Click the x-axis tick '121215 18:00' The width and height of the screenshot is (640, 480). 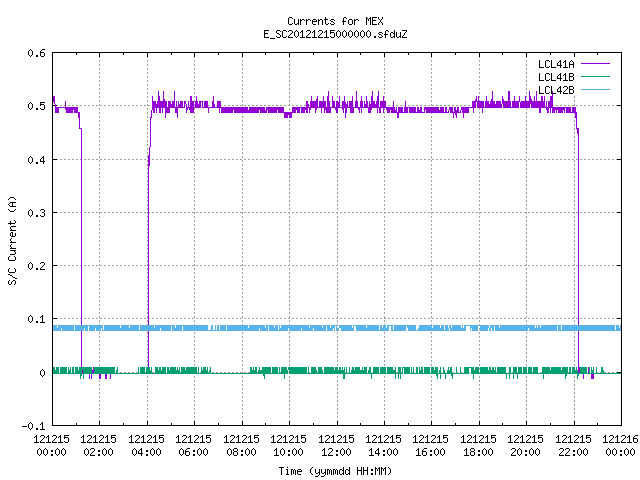point(478,446)
